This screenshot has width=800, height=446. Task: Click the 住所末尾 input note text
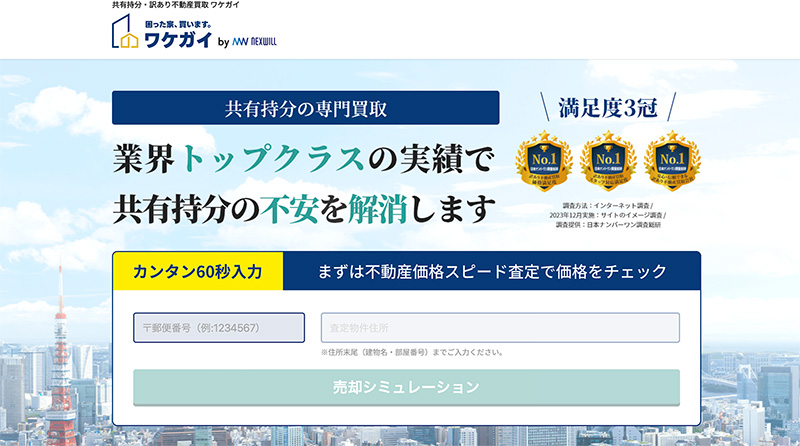point(412,352)
